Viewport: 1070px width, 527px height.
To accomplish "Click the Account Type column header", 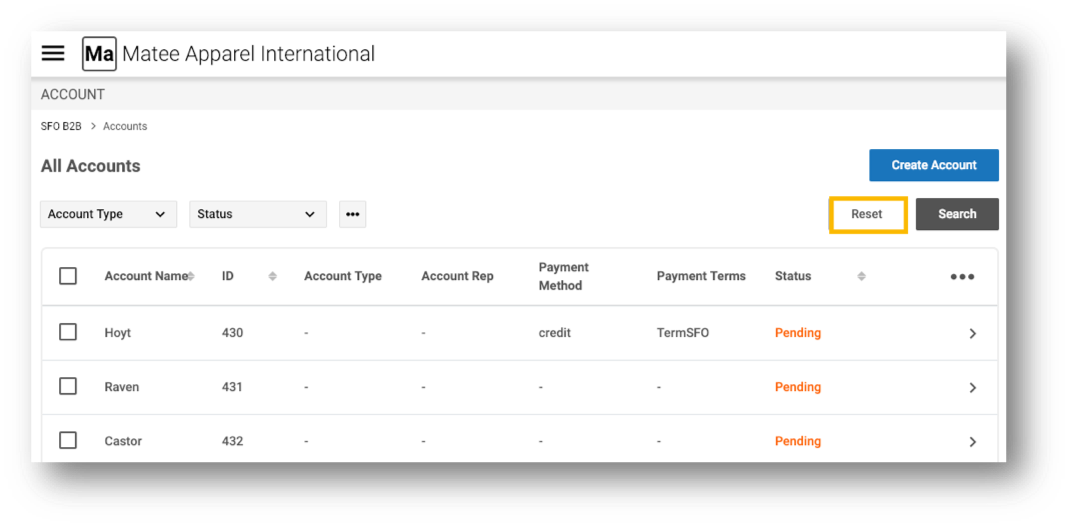I will 343,276.
